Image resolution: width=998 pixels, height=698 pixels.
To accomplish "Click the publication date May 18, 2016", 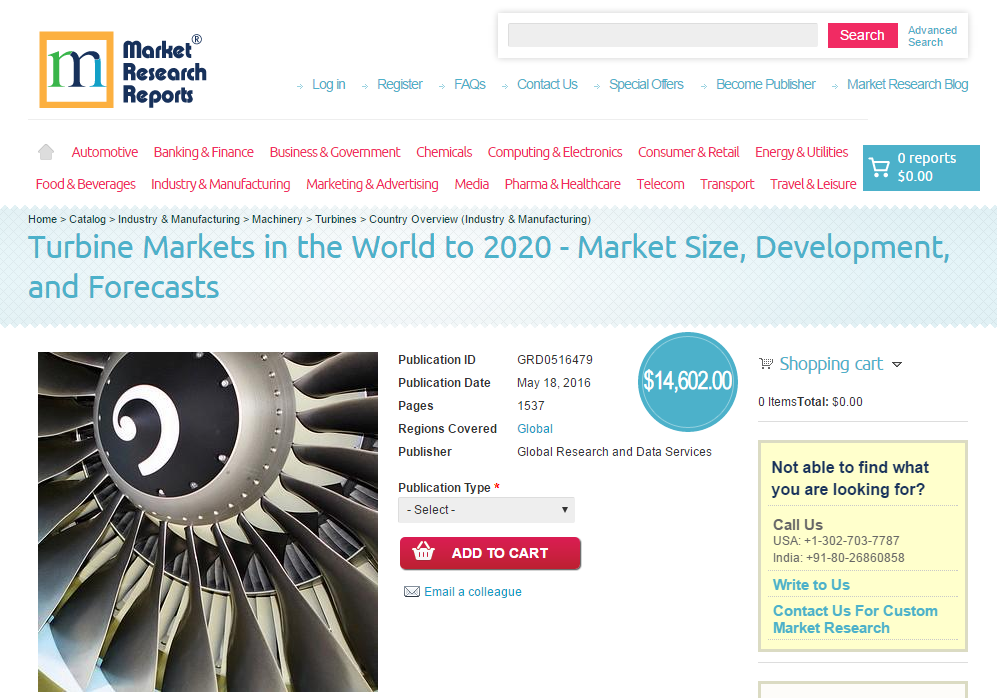I will point(554,383).
